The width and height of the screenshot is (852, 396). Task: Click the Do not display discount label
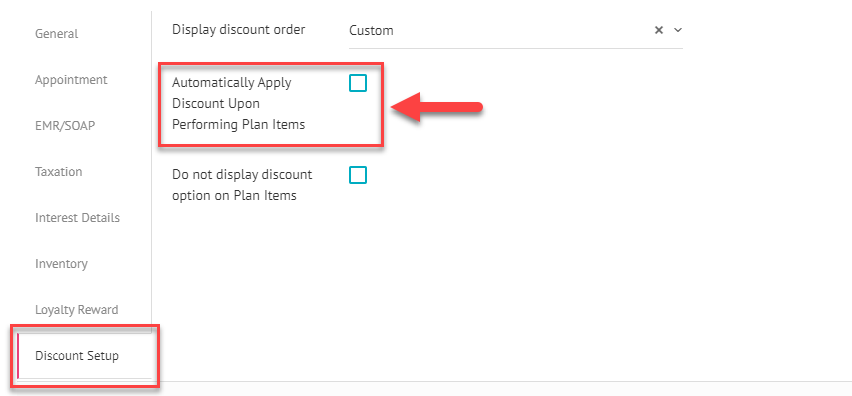pyautogui.click(x=242, y=185)
